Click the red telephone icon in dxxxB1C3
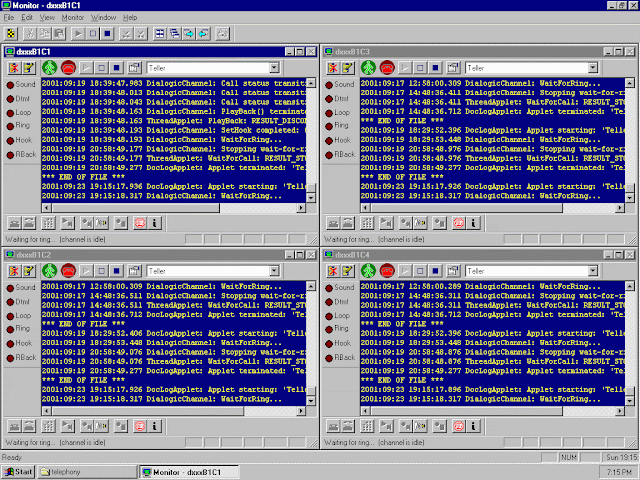The height and width of the screenshot is (480, 640). tap(387, 67)
